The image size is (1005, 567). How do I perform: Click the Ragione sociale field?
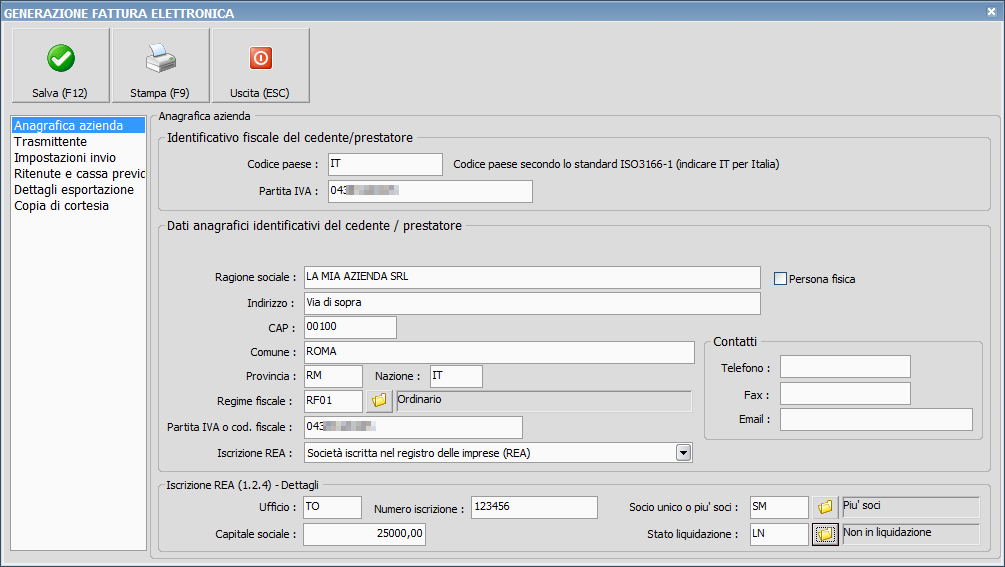pos(532,277)
